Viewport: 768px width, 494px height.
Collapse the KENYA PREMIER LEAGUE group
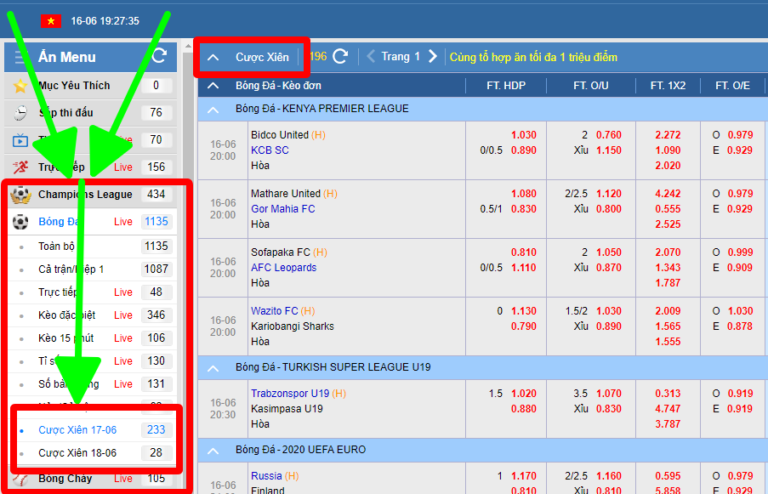[x=212, y=108]
